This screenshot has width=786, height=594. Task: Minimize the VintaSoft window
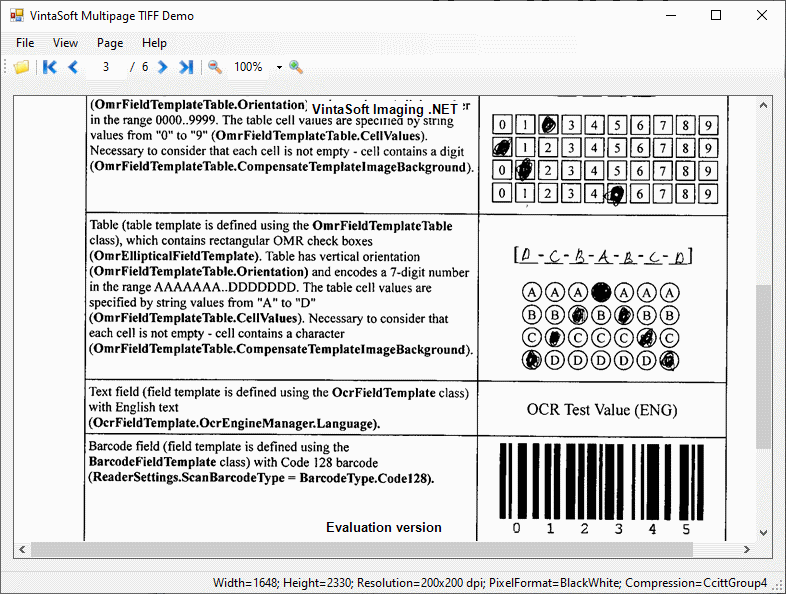[671, 16]
